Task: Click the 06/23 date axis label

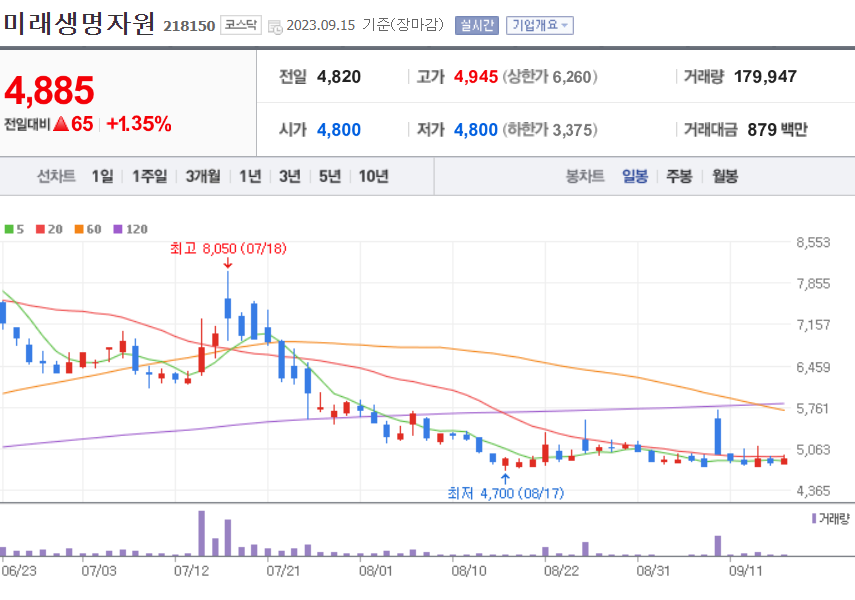Action: [x=19, y=571]
